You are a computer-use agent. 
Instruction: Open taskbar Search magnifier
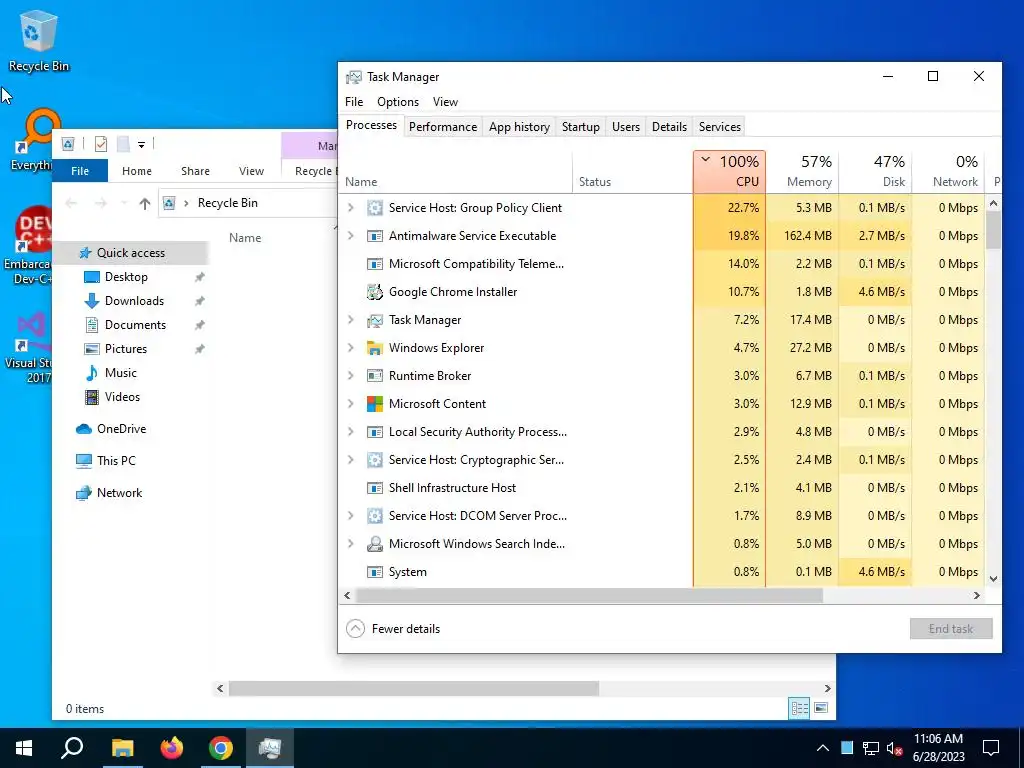click(72, 748)
